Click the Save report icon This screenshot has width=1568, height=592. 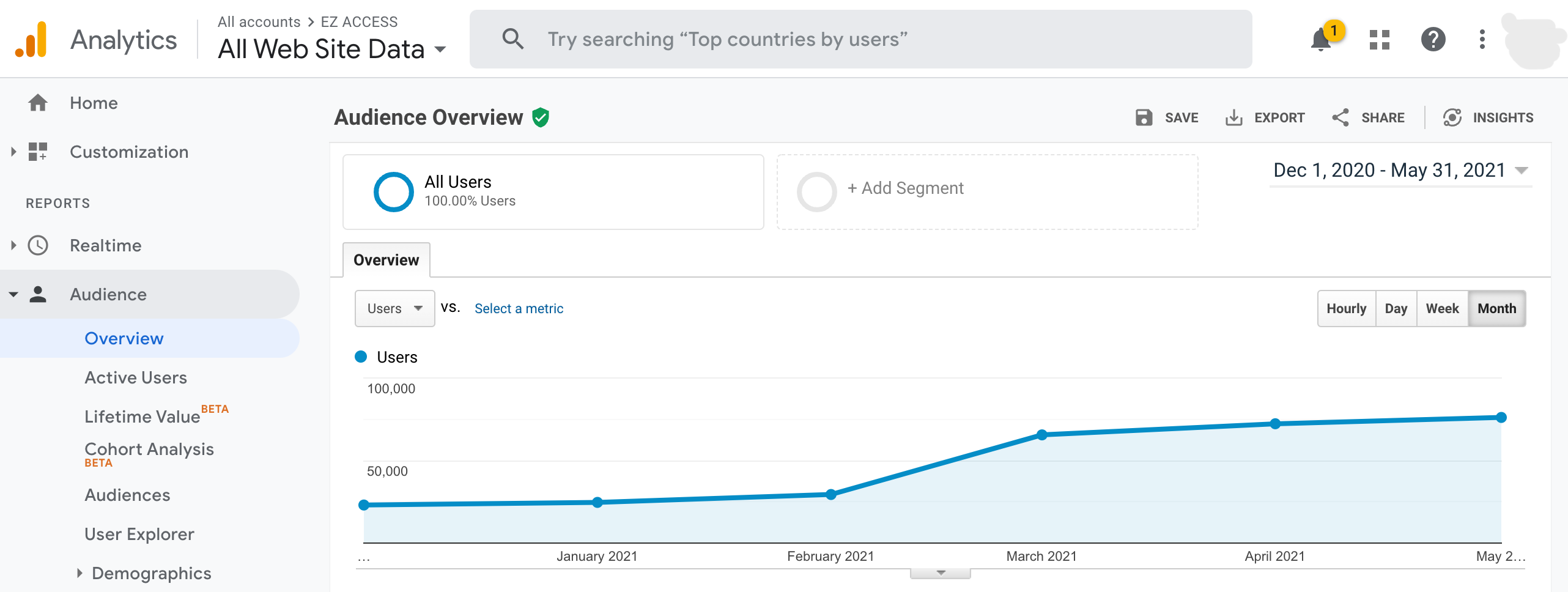(1144, 117)
